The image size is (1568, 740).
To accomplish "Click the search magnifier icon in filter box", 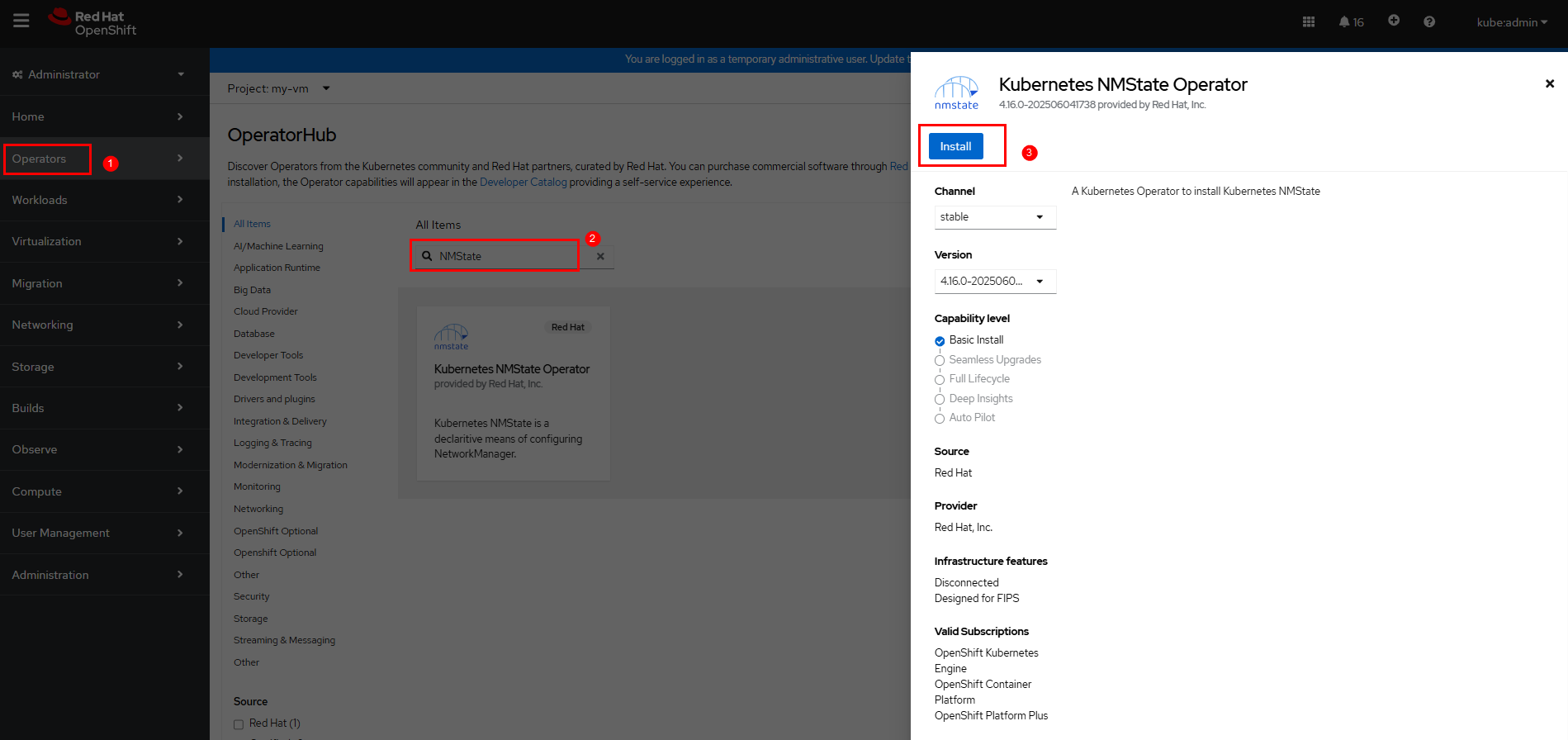I will point(427,256).
